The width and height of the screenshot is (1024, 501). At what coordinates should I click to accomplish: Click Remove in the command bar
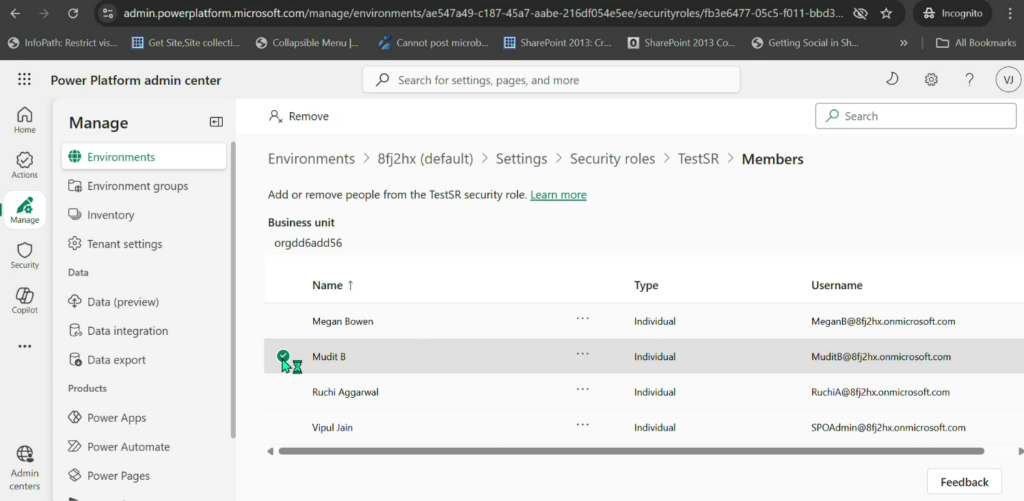(x=299, y=116)
